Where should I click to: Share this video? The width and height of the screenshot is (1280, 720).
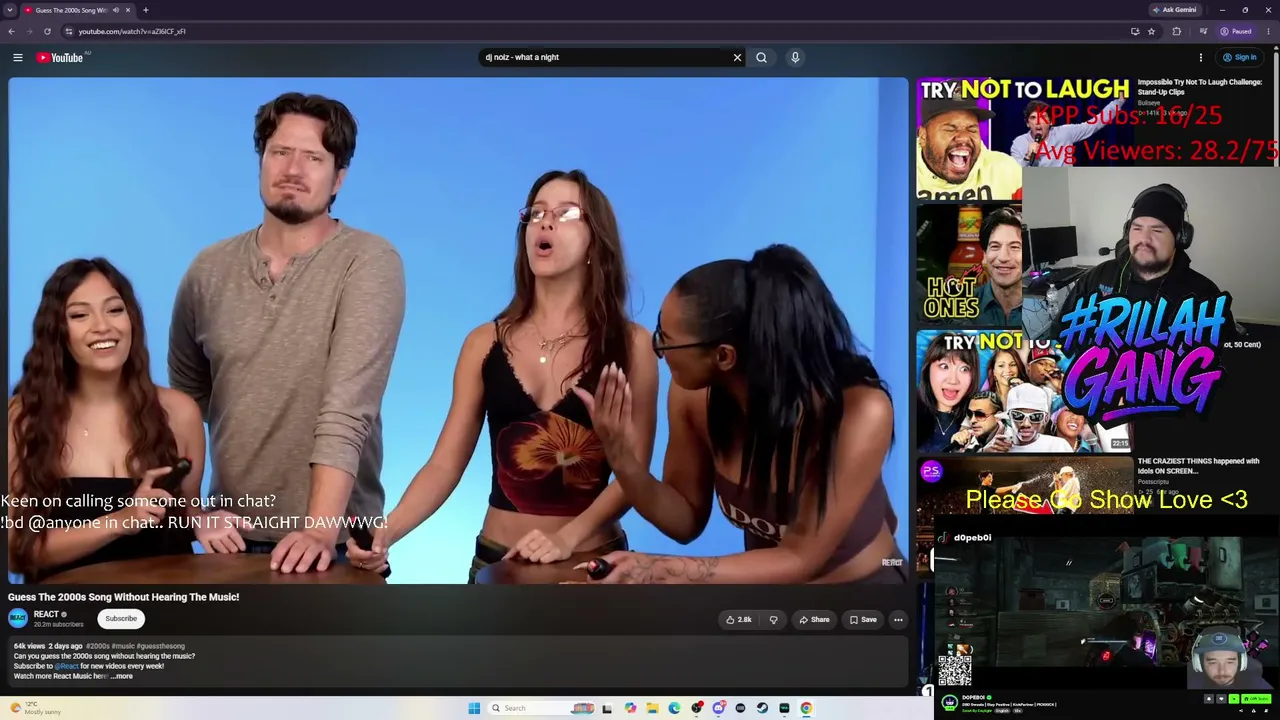pyautogui.click(x=814, y=620)
